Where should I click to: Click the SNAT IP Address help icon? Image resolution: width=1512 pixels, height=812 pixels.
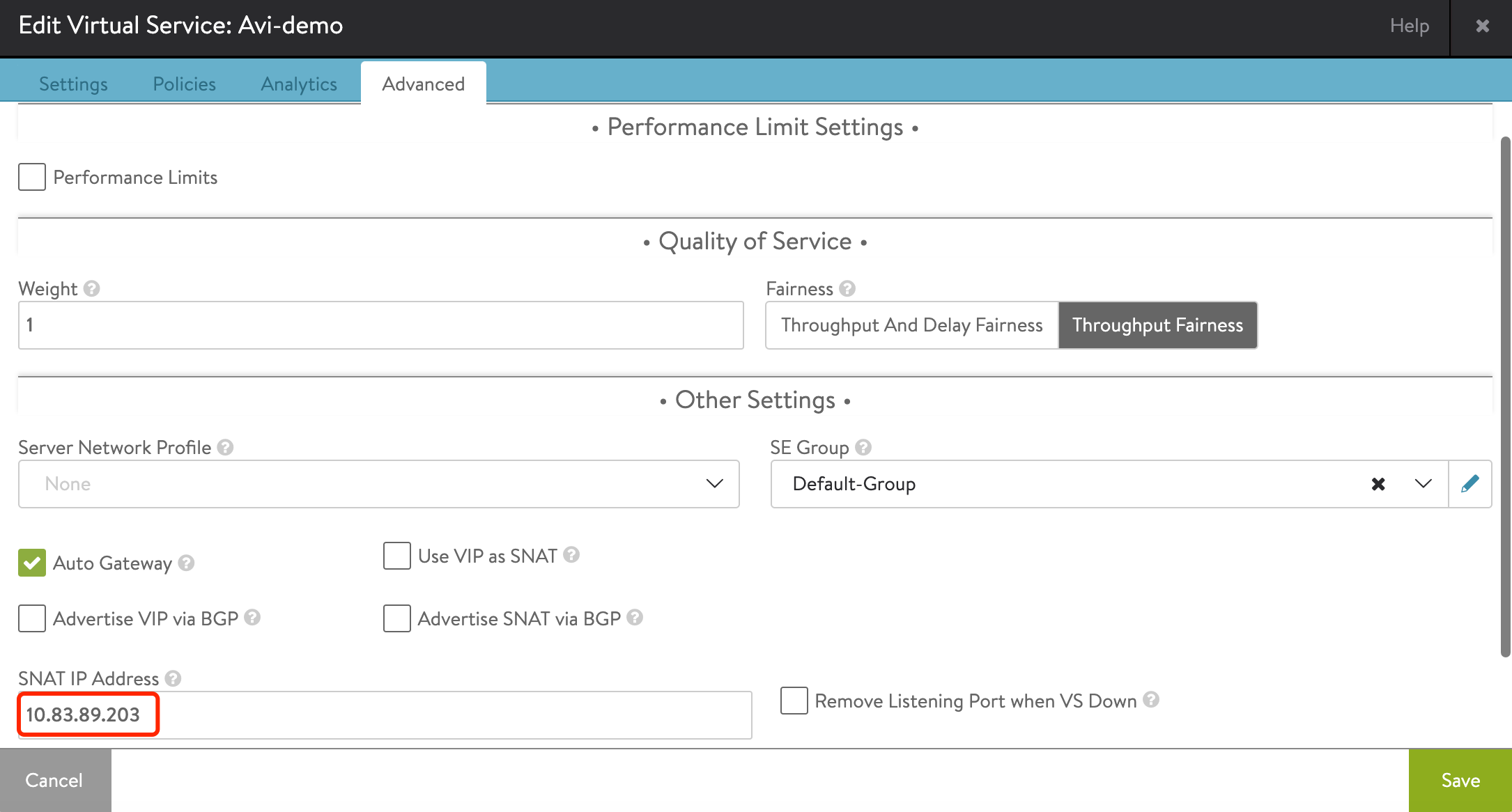173,678
